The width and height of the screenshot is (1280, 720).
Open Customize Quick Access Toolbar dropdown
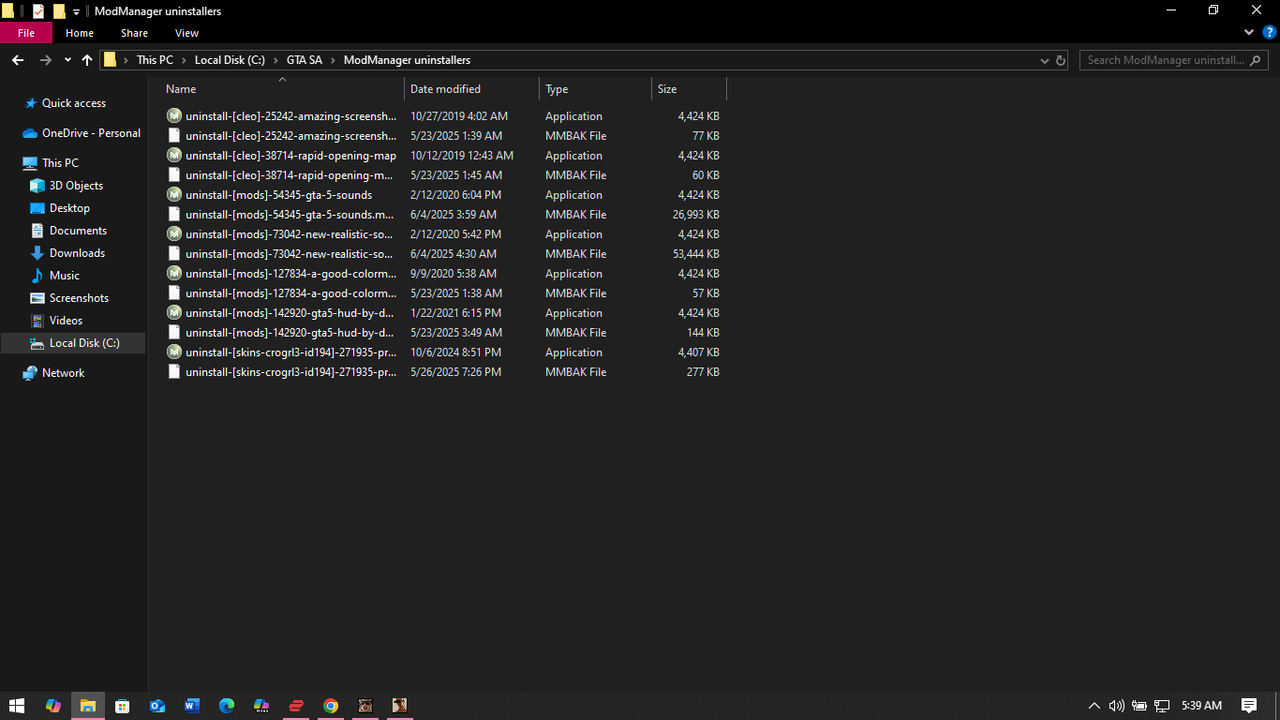pyautogui.click(x=76, y=12)
